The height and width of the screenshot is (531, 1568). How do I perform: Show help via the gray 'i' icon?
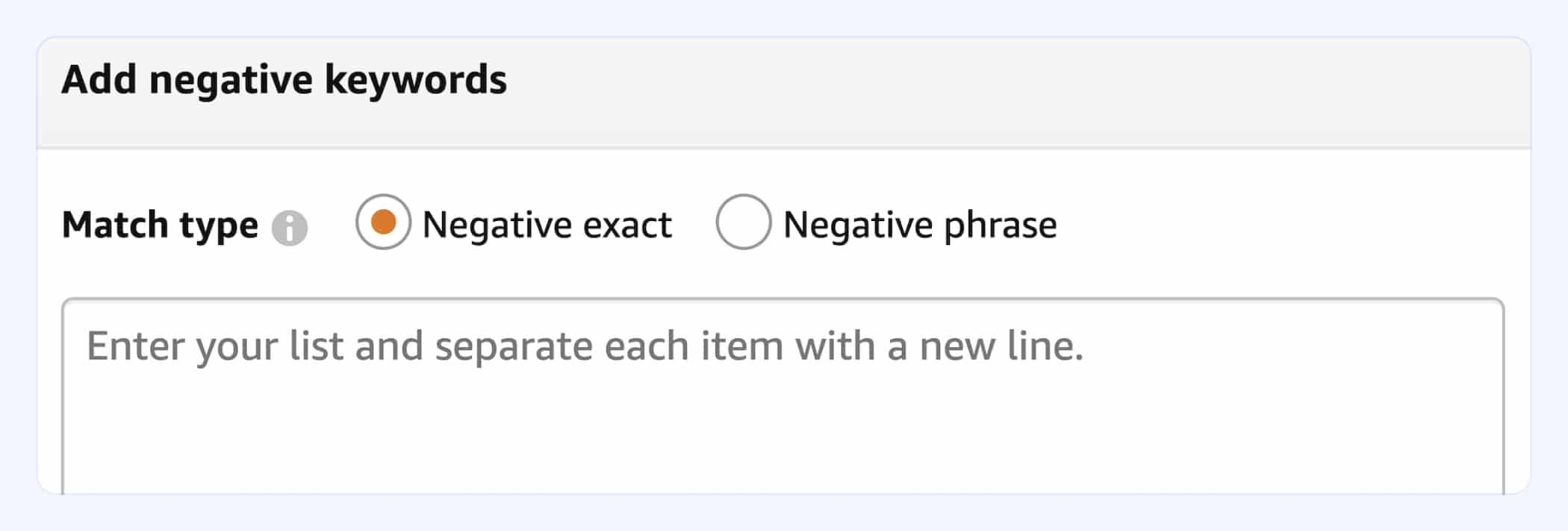[290, 228]
